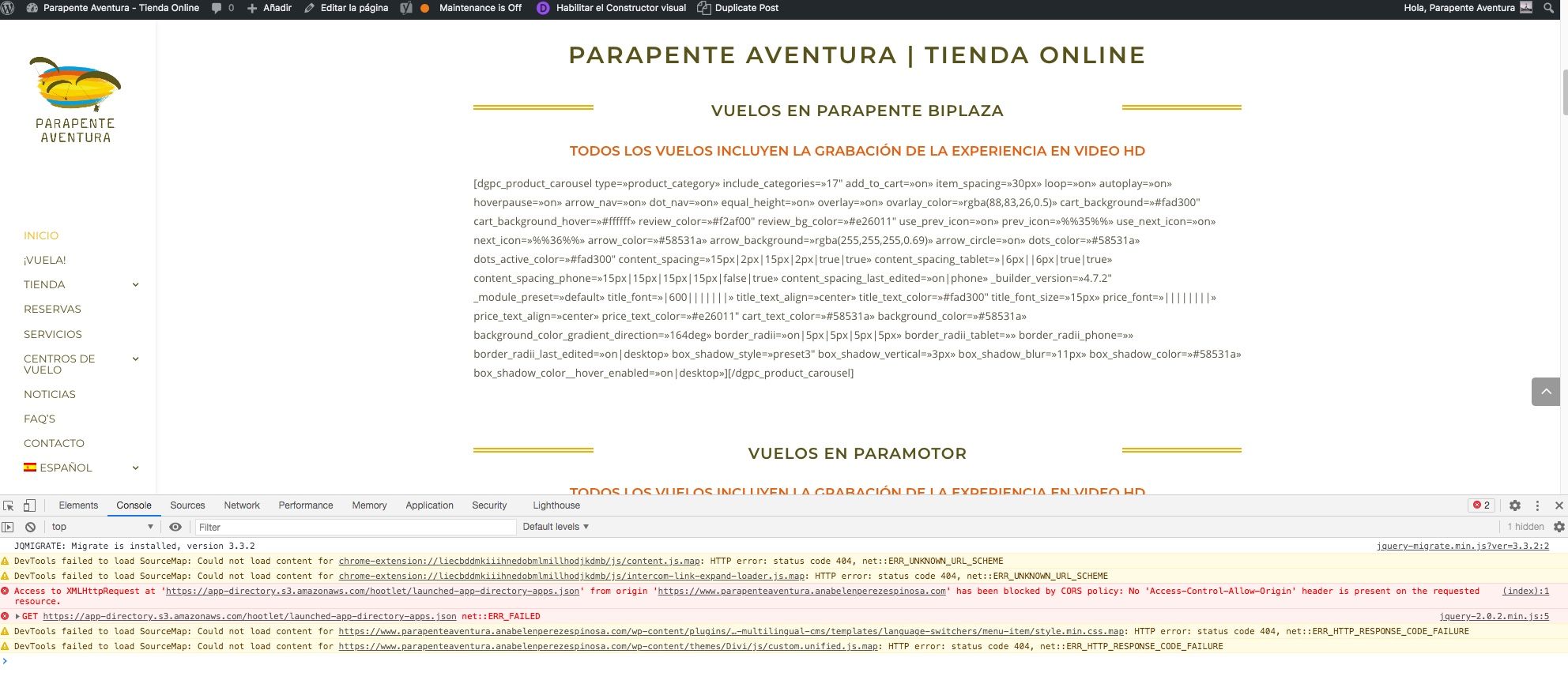Open the NOTICIAS menu link
The width and height of the screenshot is (1568, 695).
click(50, 394)
